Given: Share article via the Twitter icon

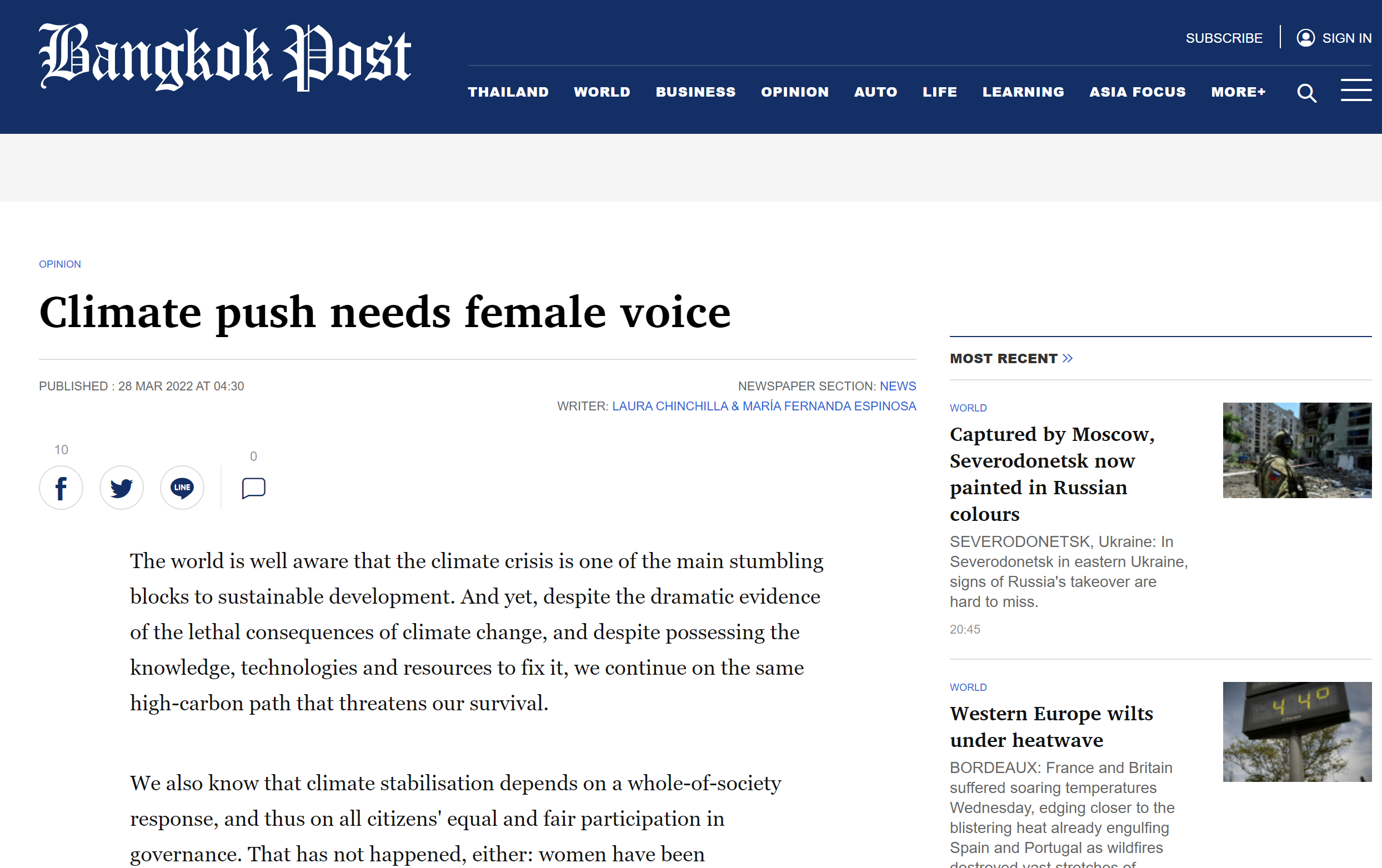Looking at the screenshot, I should click(121, 487).
